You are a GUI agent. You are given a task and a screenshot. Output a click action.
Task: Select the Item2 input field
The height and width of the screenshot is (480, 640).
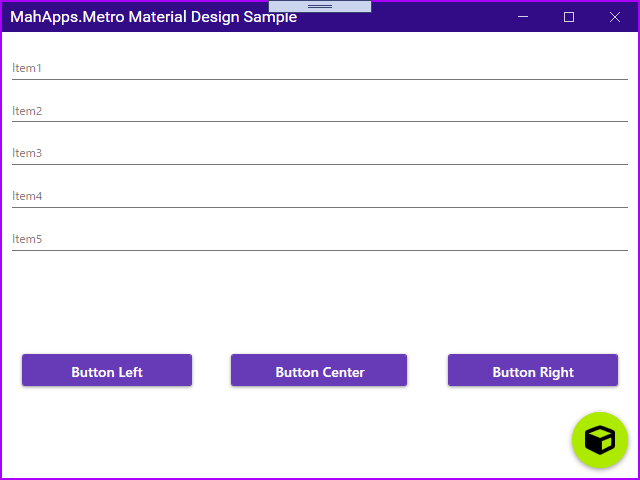pos(320,111)
